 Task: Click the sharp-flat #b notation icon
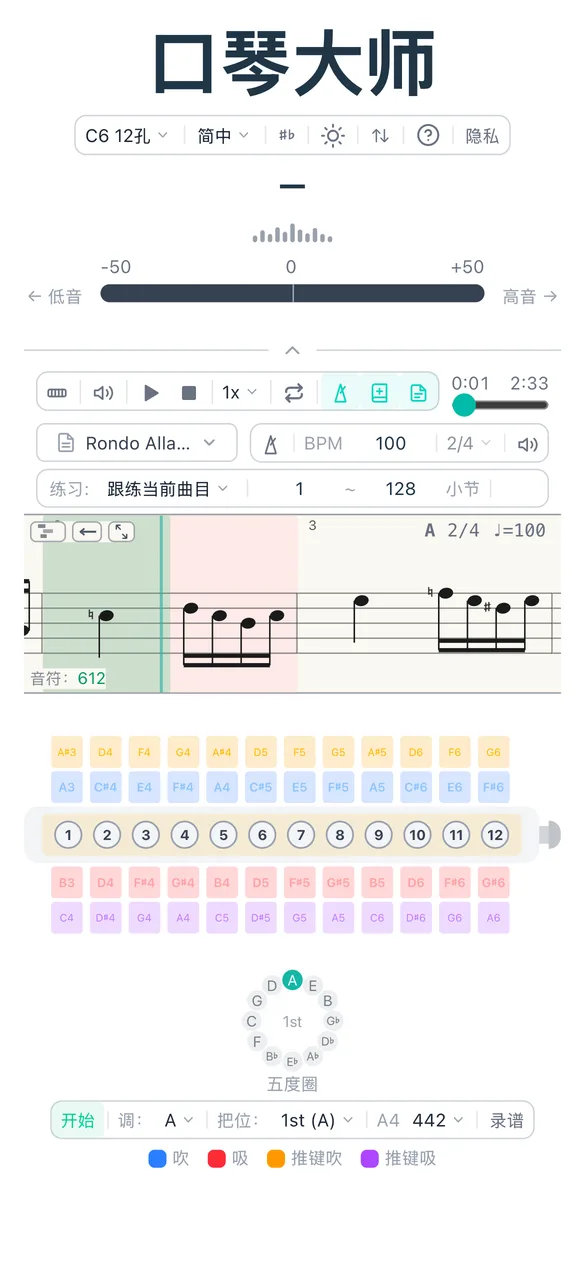(x=287, y=135)
